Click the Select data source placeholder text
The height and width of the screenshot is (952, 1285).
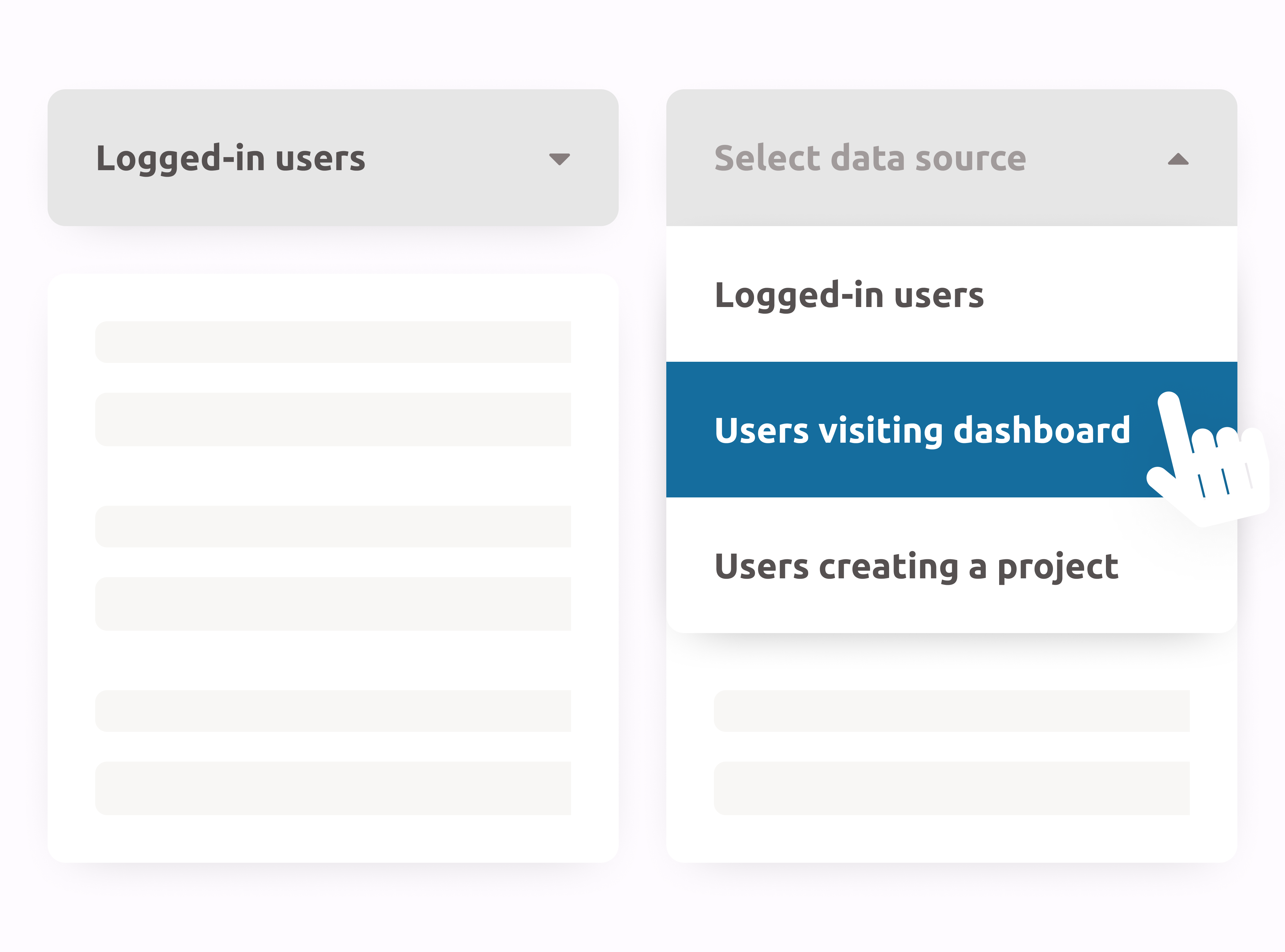(x=869, y=158)
